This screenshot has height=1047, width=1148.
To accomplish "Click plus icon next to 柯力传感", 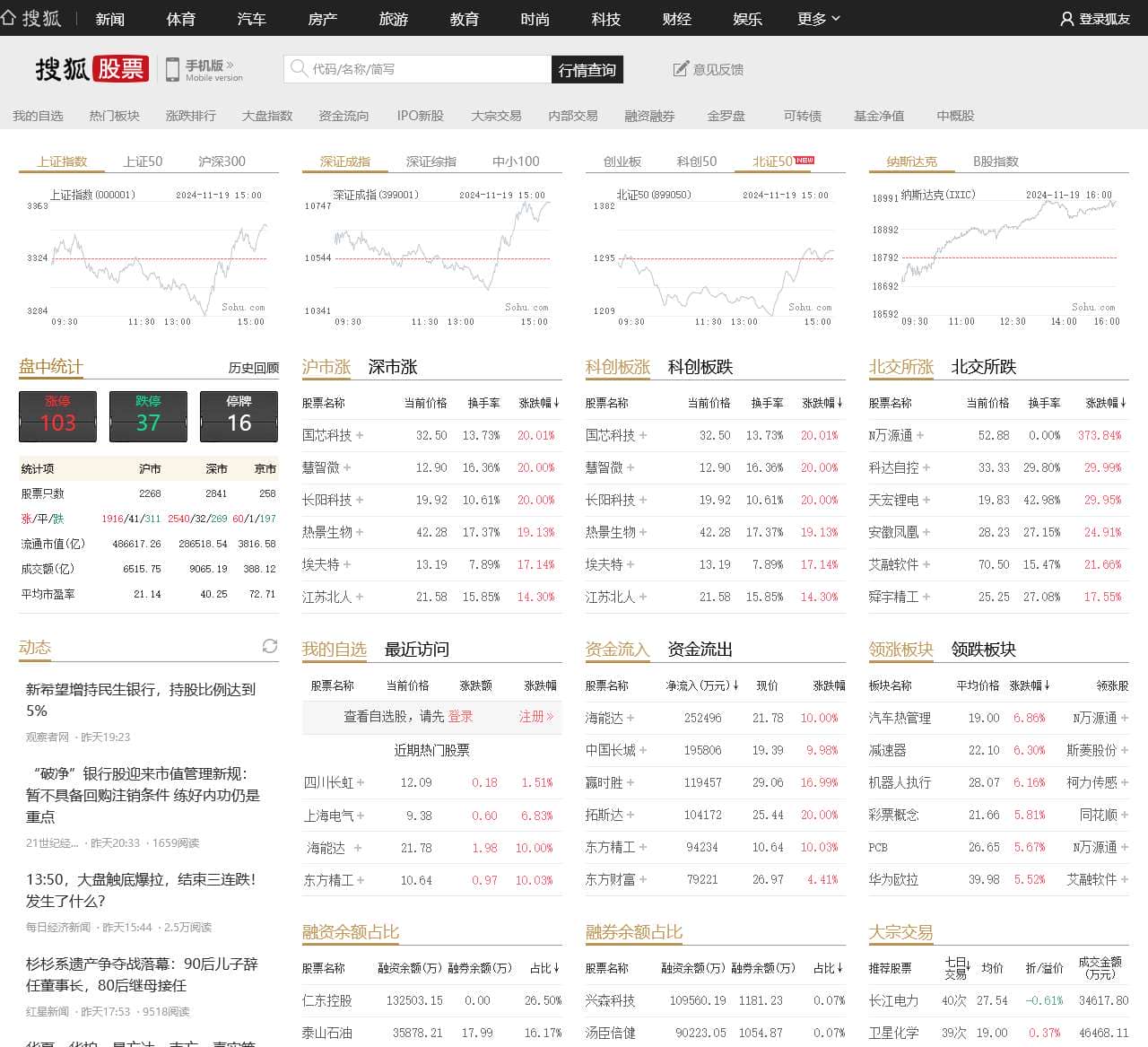I will pyautogui.click(x=1125, y=782).
